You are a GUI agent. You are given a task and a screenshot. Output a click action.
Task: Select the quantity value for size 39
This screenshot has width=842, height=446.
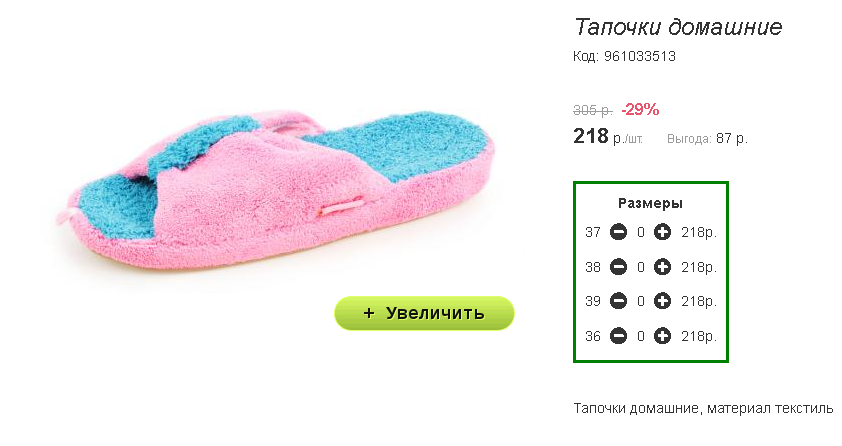pyautogui.click(x=641, y=301)
